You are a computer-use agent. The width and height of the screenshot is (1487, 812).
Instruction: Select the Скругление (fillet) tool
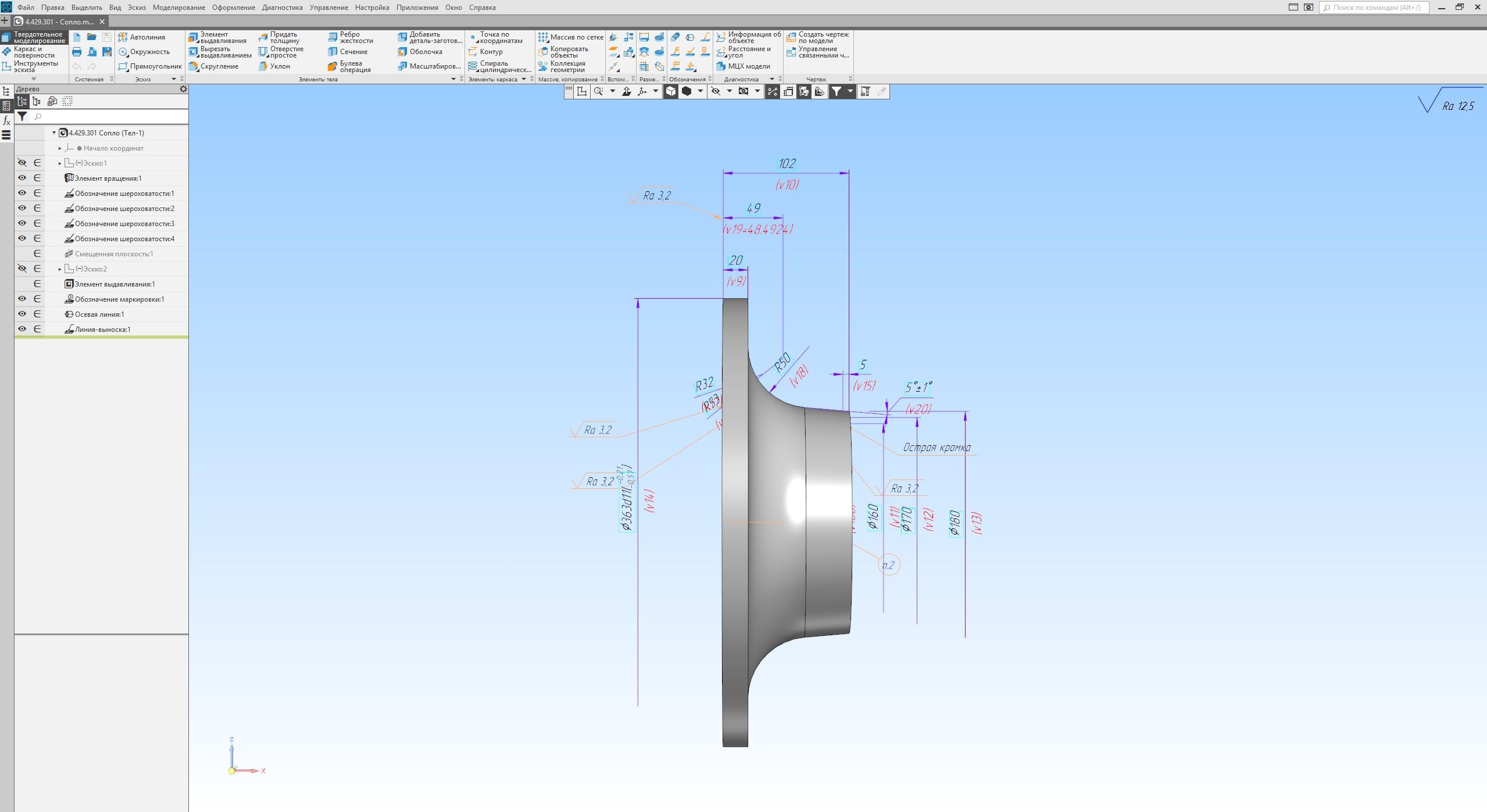(214, 66)
